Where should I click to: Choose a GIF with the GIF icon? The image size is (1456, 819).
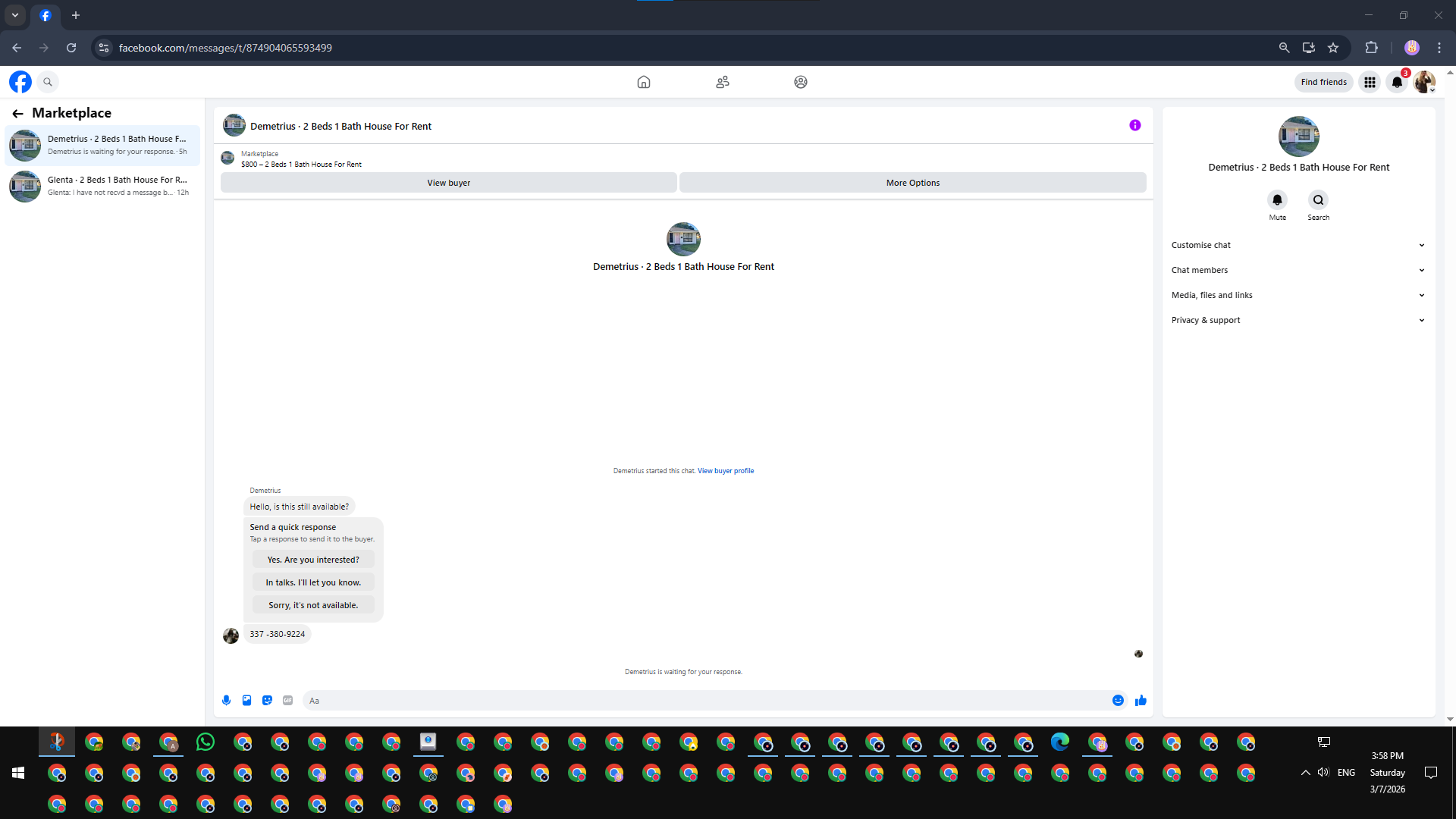click(287, 701)
